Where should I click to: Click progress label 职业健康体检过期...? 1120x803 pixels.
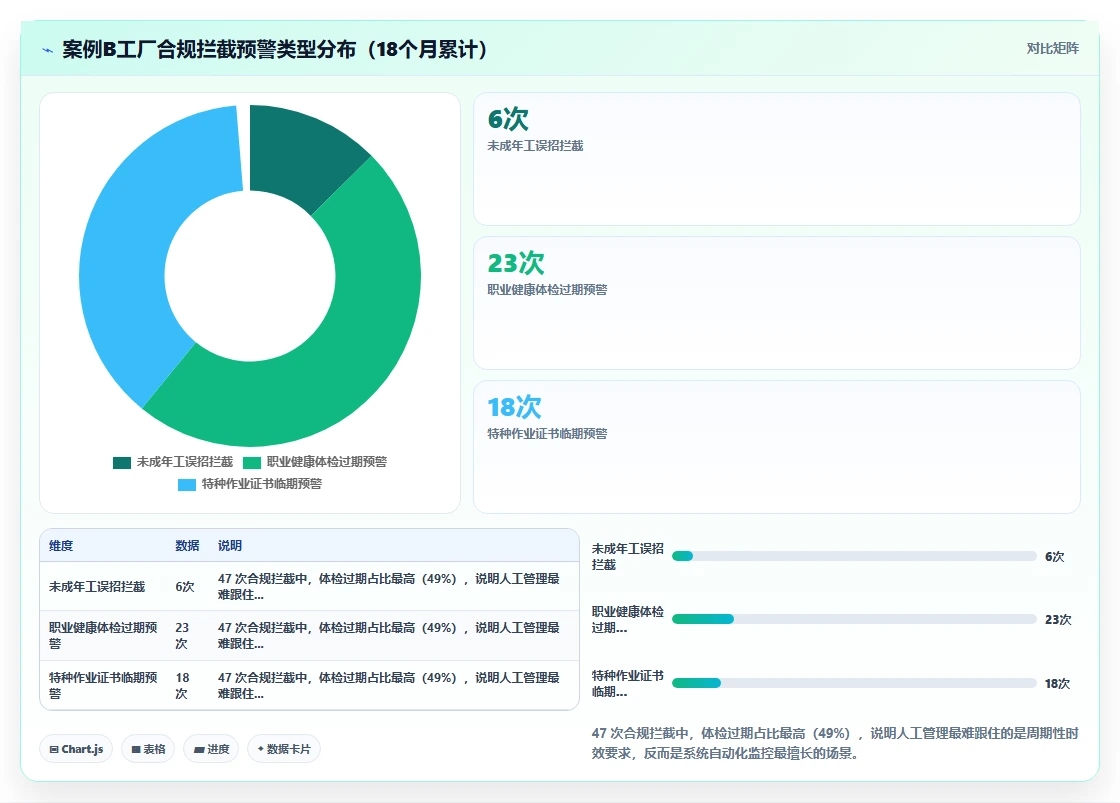click(628, 619)
